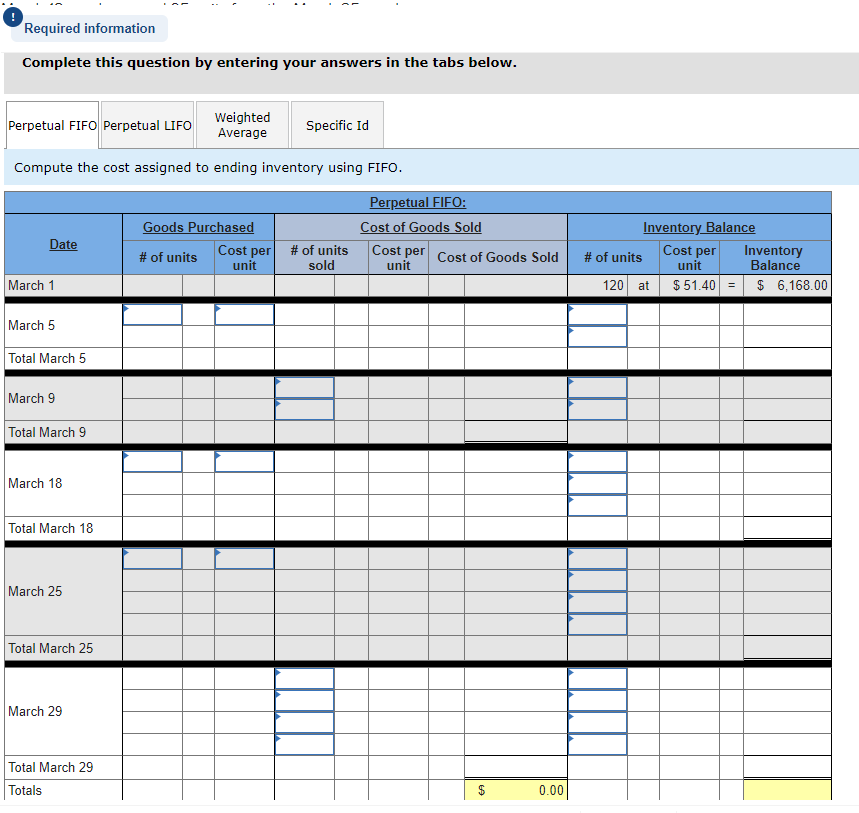
Task: Click the Totals inventory balance yellow cell
Action: point(787,790)
